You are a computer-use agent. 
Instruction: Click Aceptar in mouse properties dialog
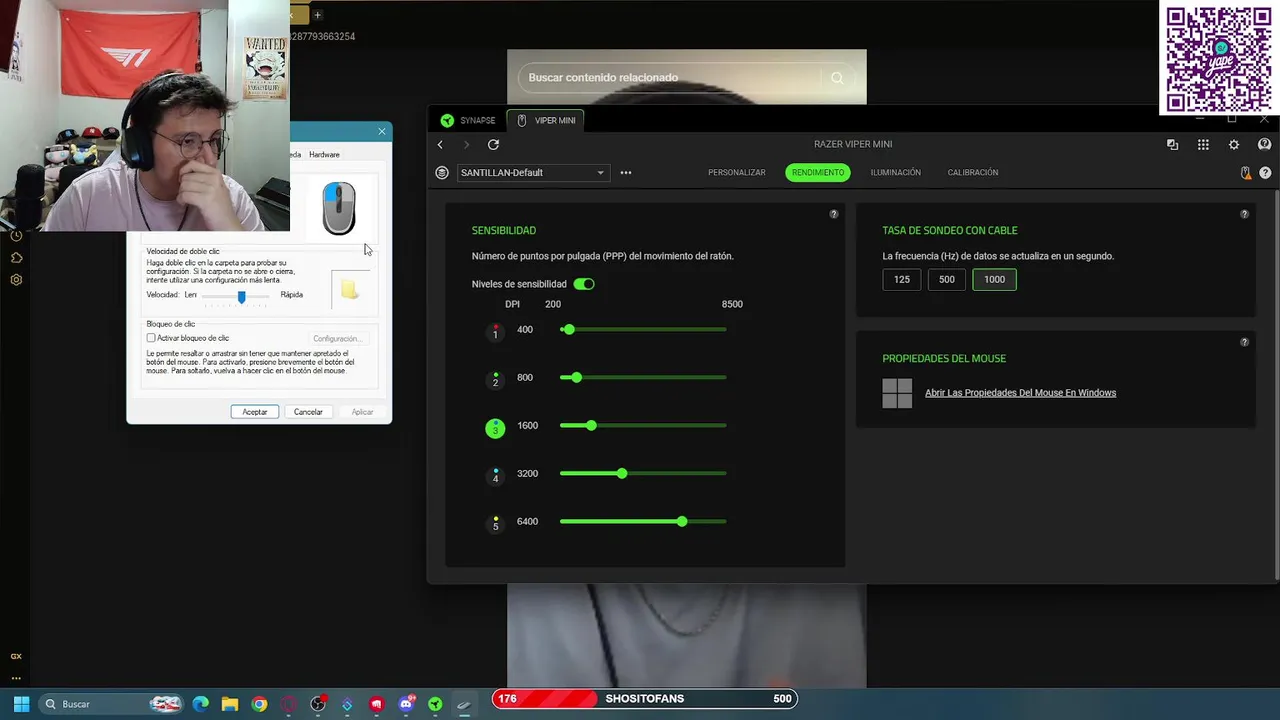click(255, 412)
